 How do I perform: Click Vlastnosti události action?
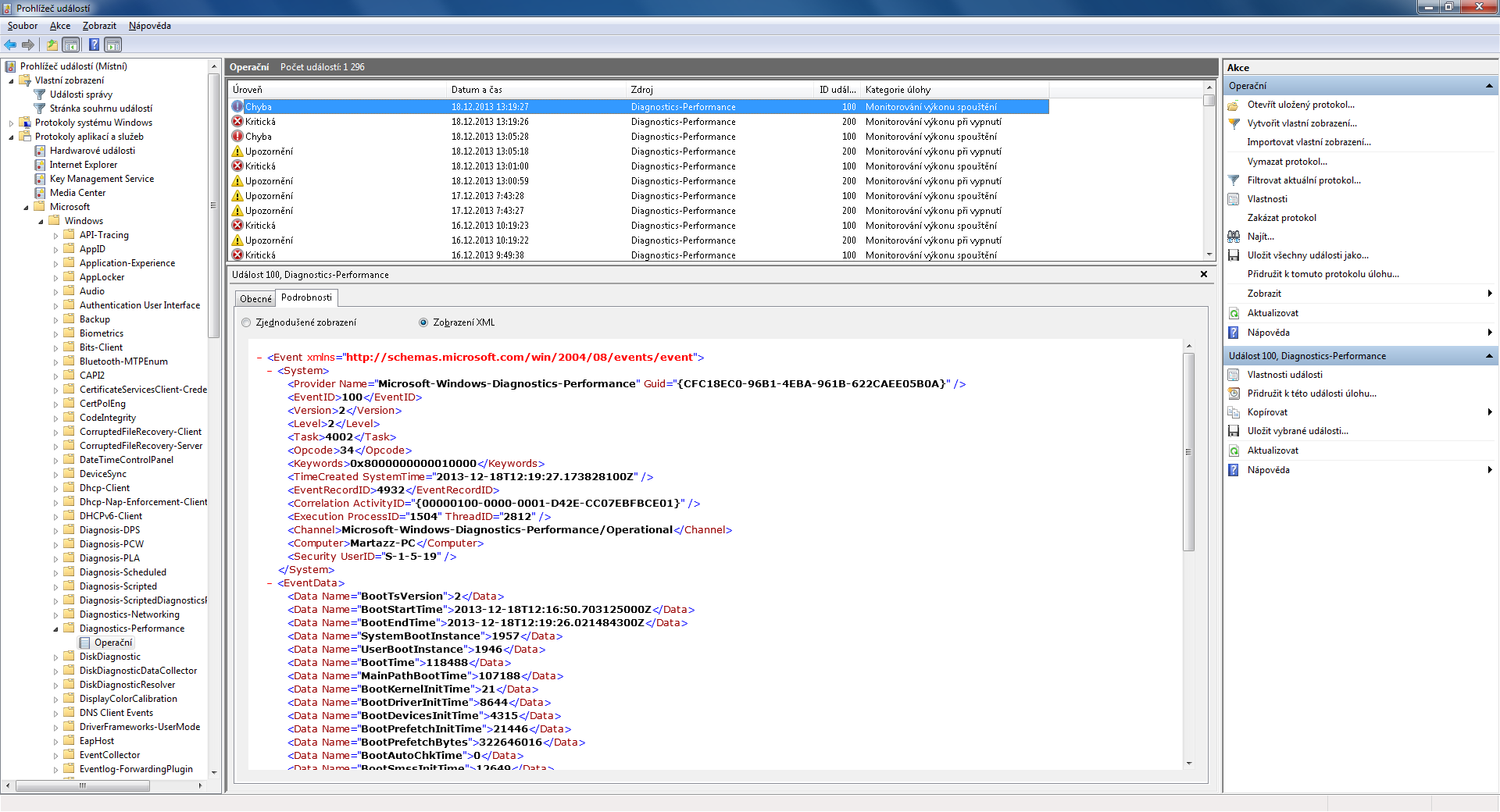1284,375
